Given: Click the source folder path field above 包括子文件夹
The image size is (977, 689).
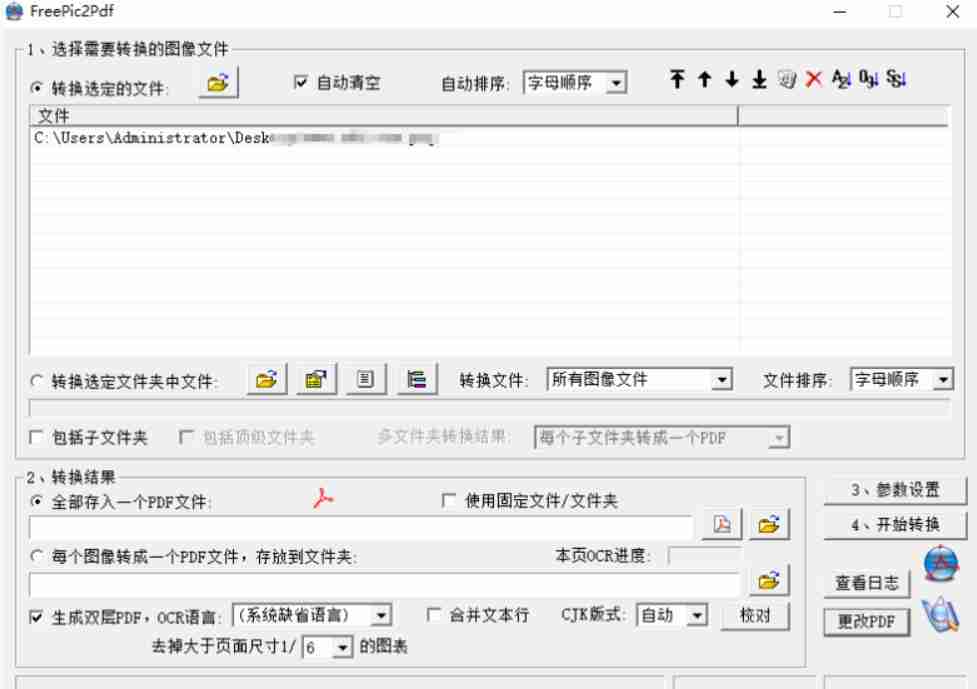Looking at the screenshot, I should (490, 409).
